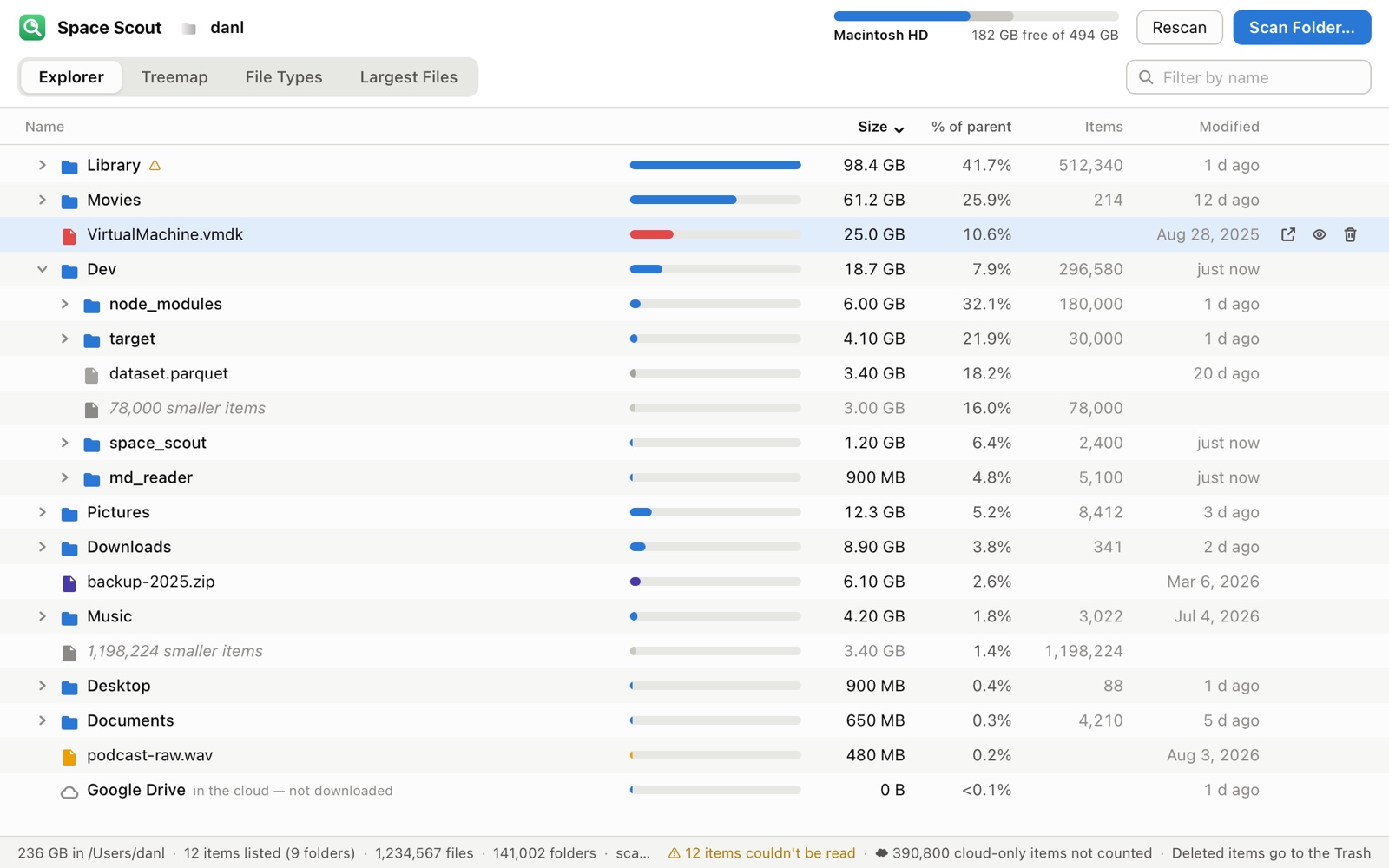Toggle Quick Look eye for VirtualMachine.vmdk
This screenshot has width=1389, height=868.
[x=1319, y=234]
